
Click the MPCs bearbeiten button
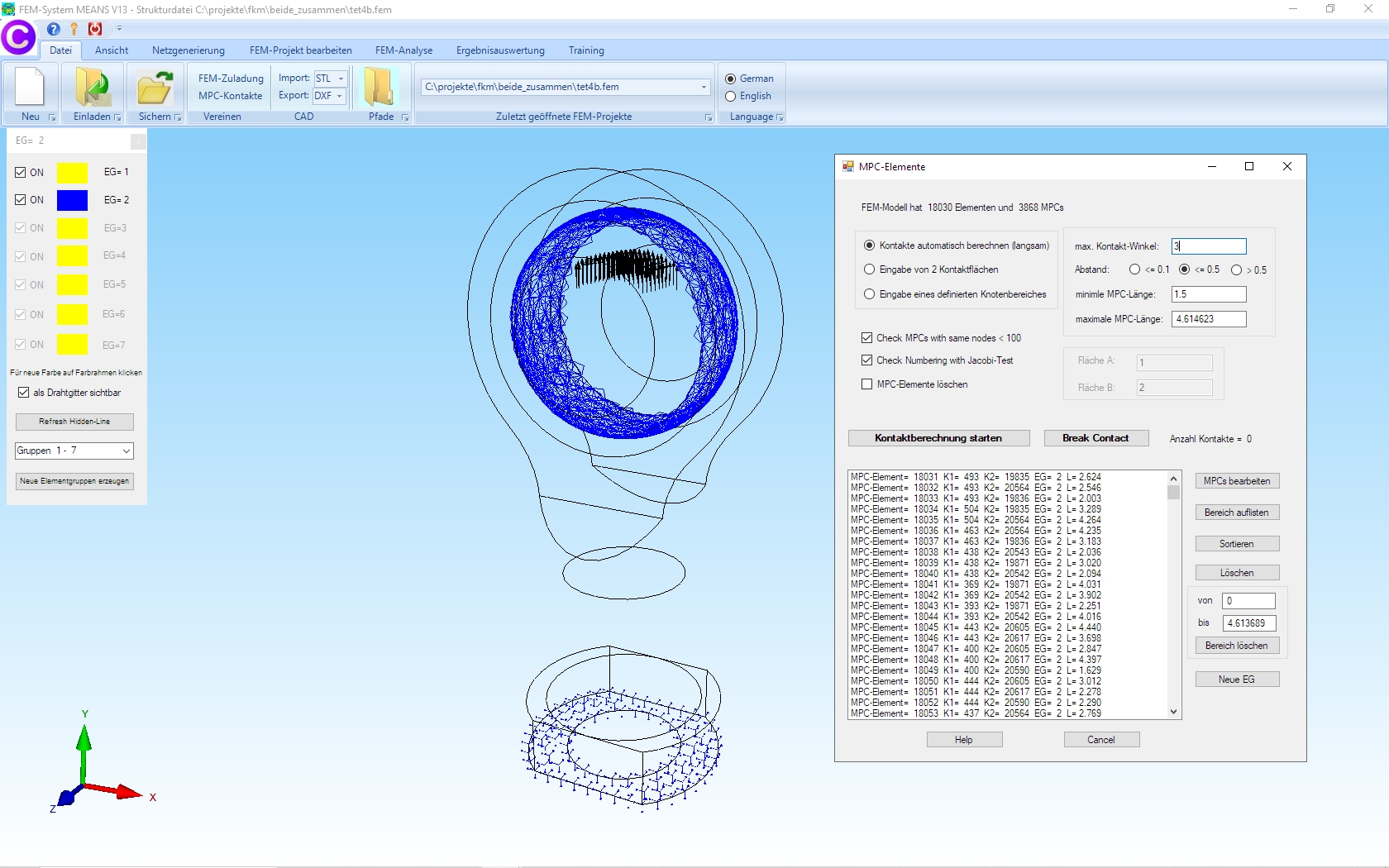click(x=1237, y=481)
